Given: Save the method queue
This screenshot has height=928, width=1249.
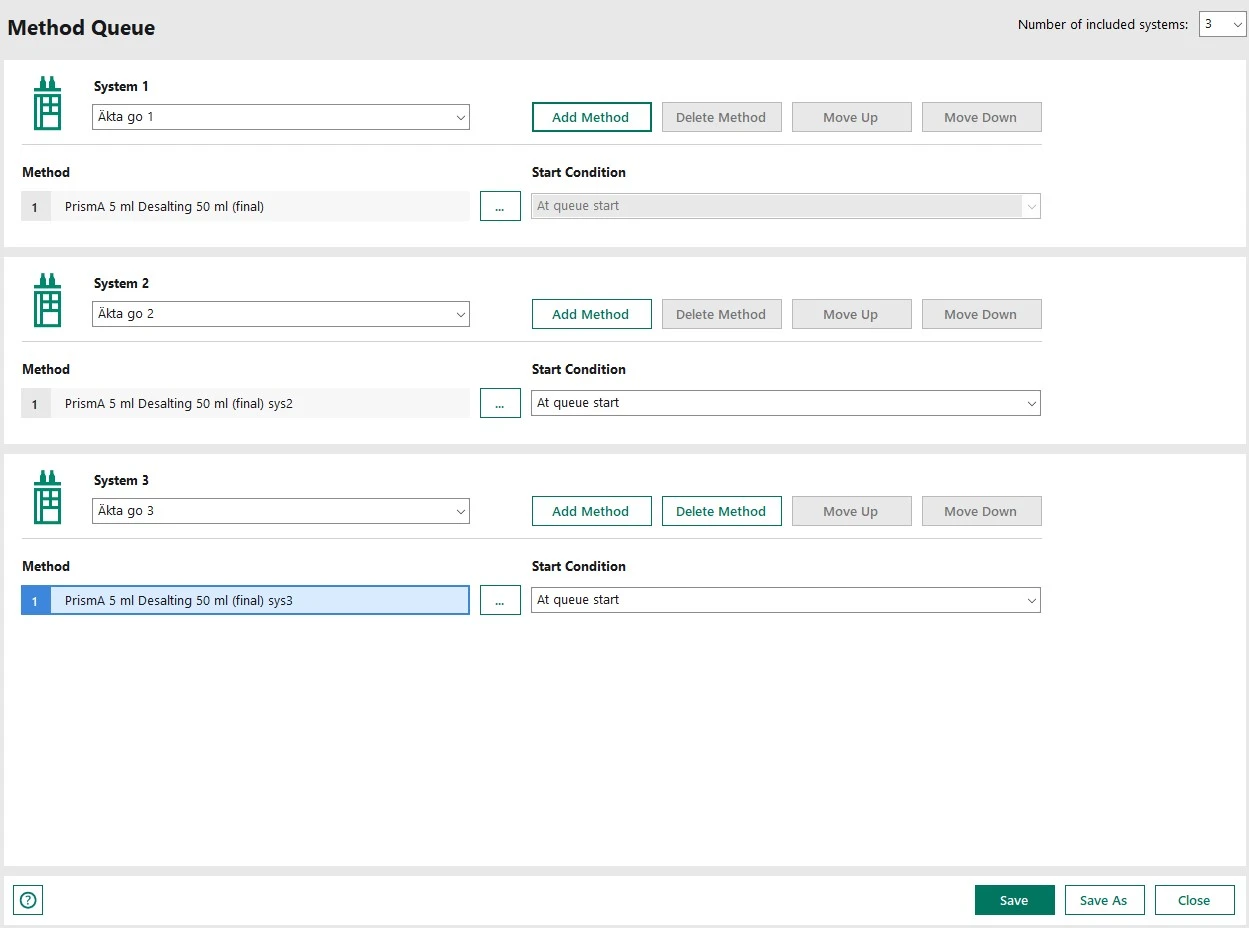Looking at the screenshot, I should (1014, 900).
